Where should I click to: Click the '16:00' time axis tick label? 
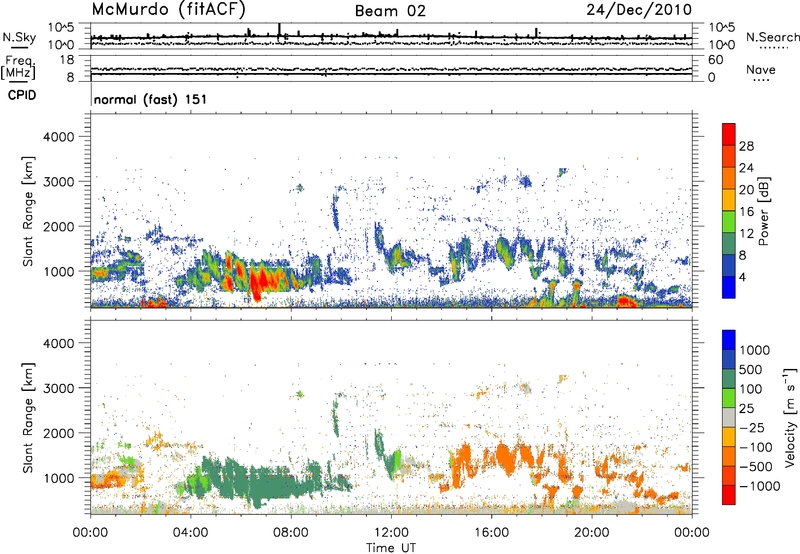(x=491, y=533)
